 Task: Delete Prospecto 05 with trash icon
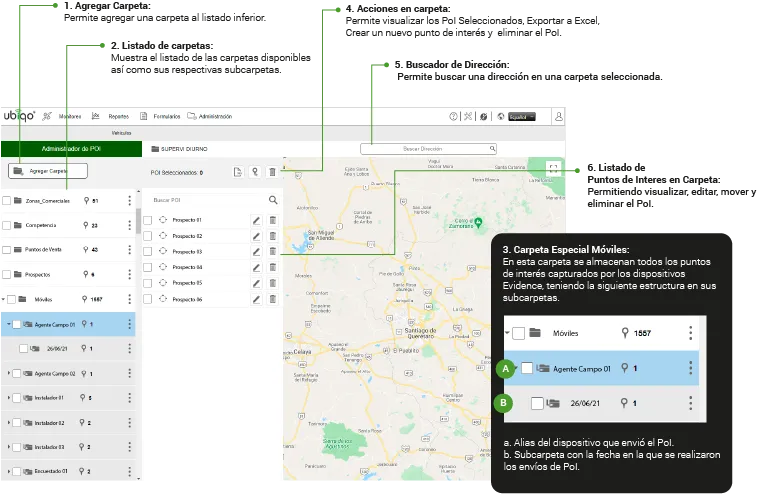pos(273,283)
